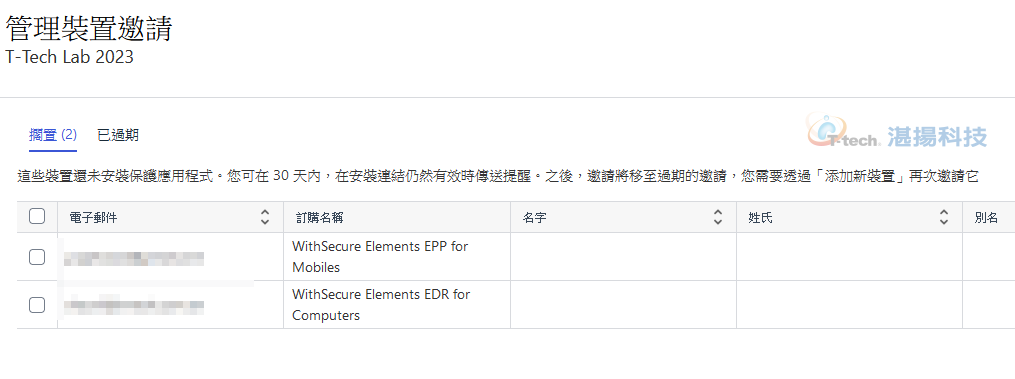Check the EDR for Computers row checkbox
The height and width of the screenshot is (379, 1015).
(x=37, y=304)
